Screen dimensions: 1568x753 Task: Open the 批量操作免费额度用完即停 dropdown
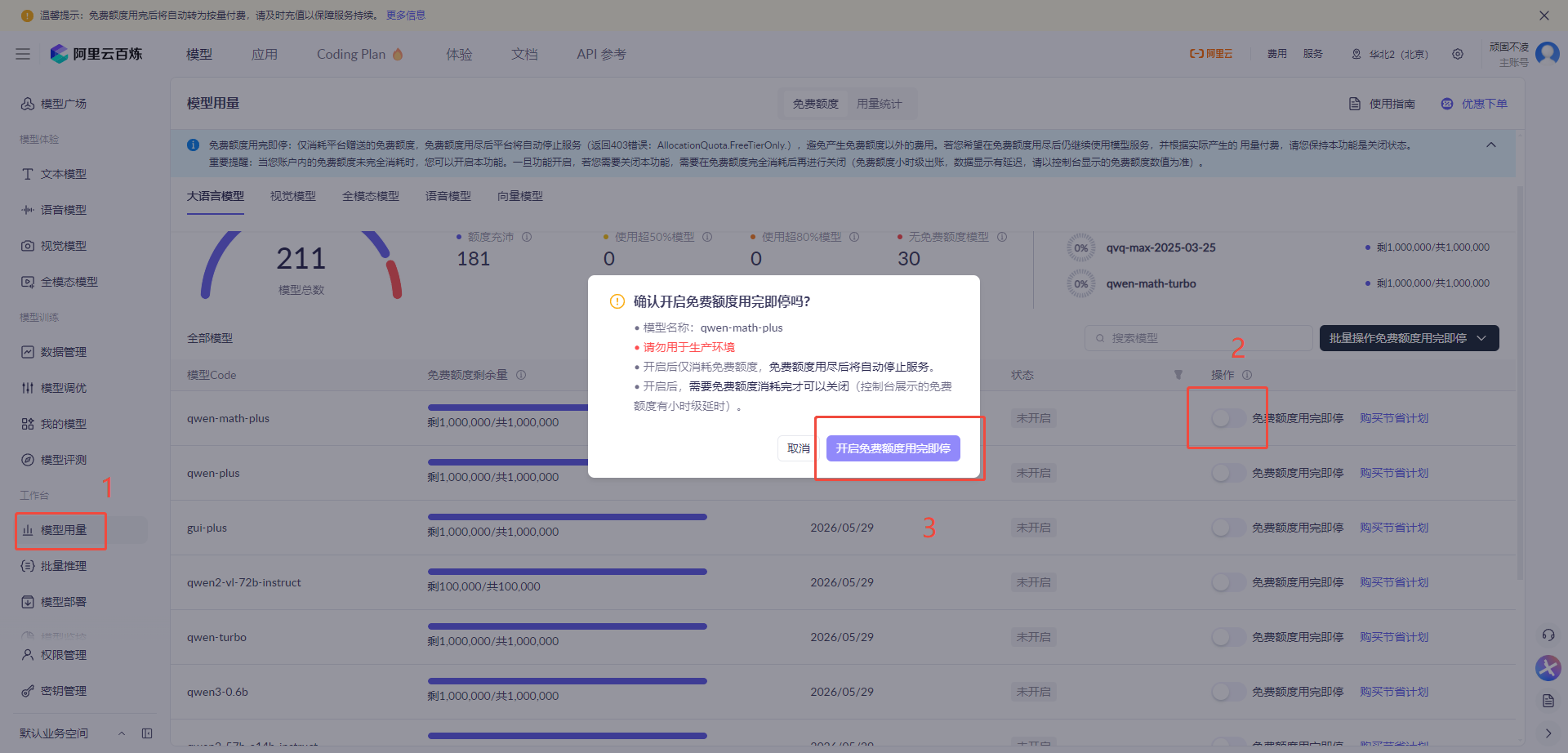coord(1409,337)
